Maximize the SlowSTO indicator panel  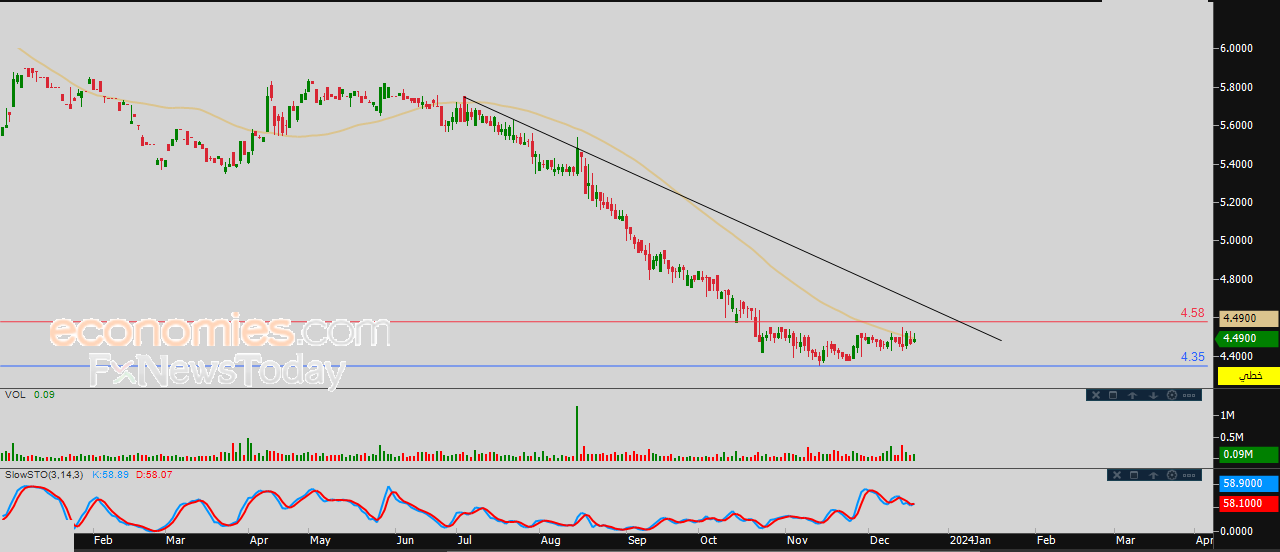[1134, 475]
